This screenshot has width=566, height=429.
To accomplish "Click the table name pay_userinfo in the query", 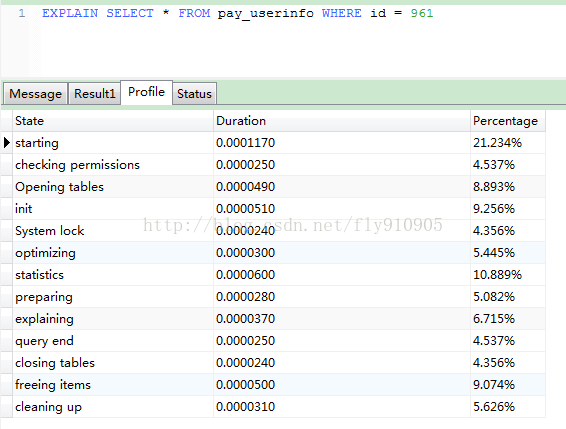I will (x=266, y=14).
